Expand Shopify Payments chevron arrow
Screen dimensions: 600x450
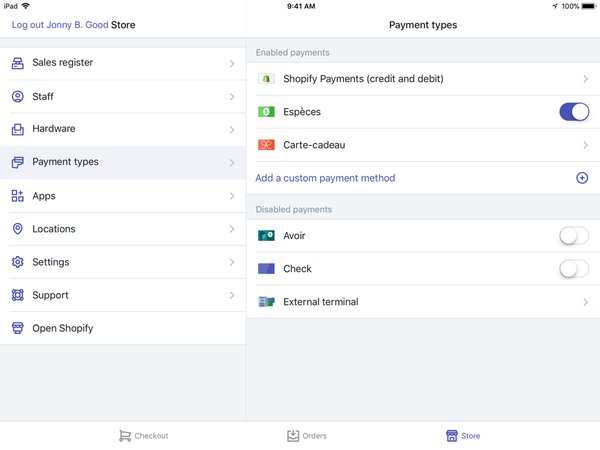click(x=585, y=79)
